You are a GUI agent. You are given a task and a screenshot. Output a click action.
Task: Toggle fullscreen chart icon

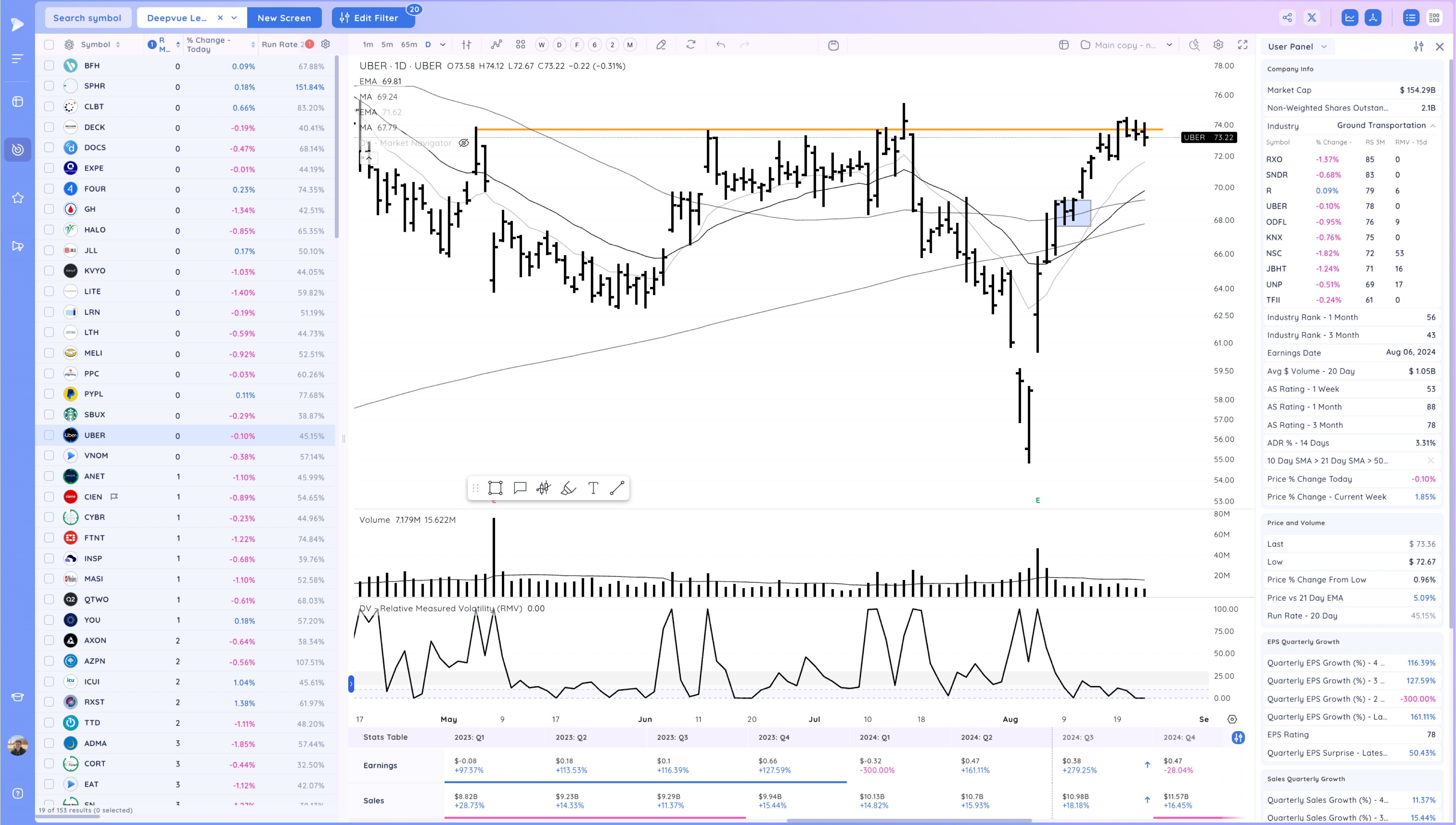tap(1242, 45)
